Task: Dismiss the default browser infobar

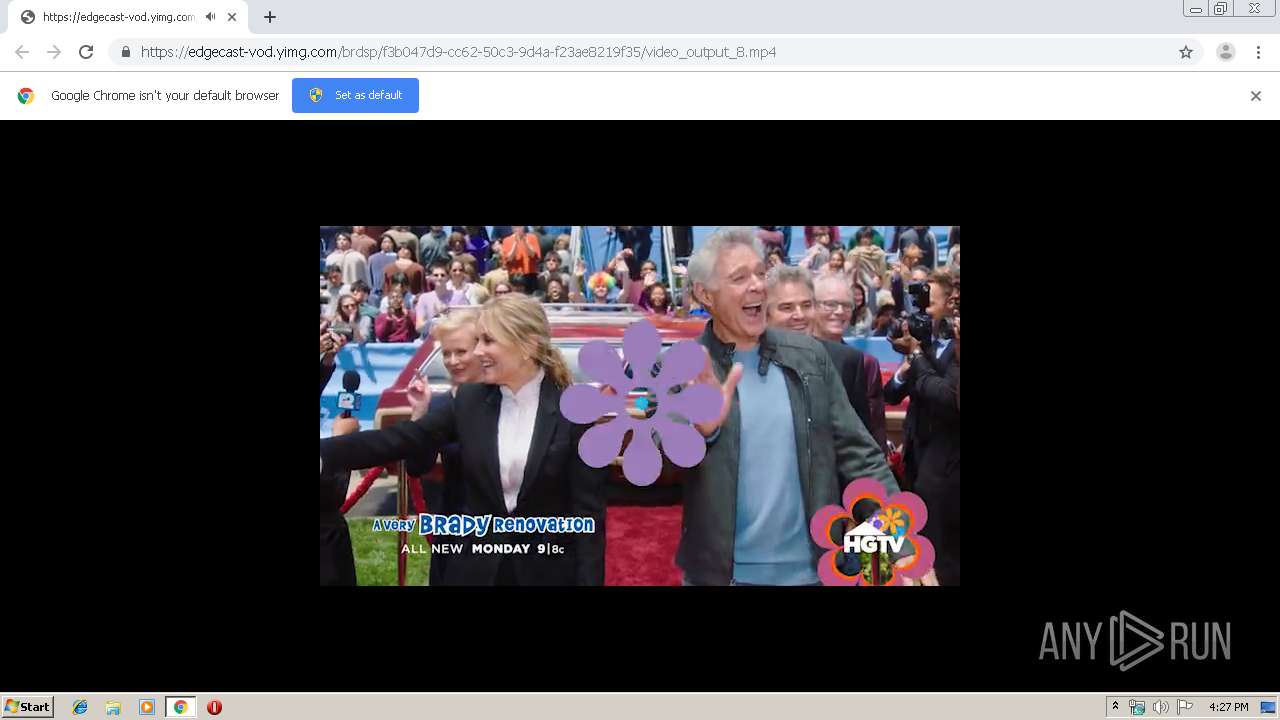Action: [x=1256, y=96]
